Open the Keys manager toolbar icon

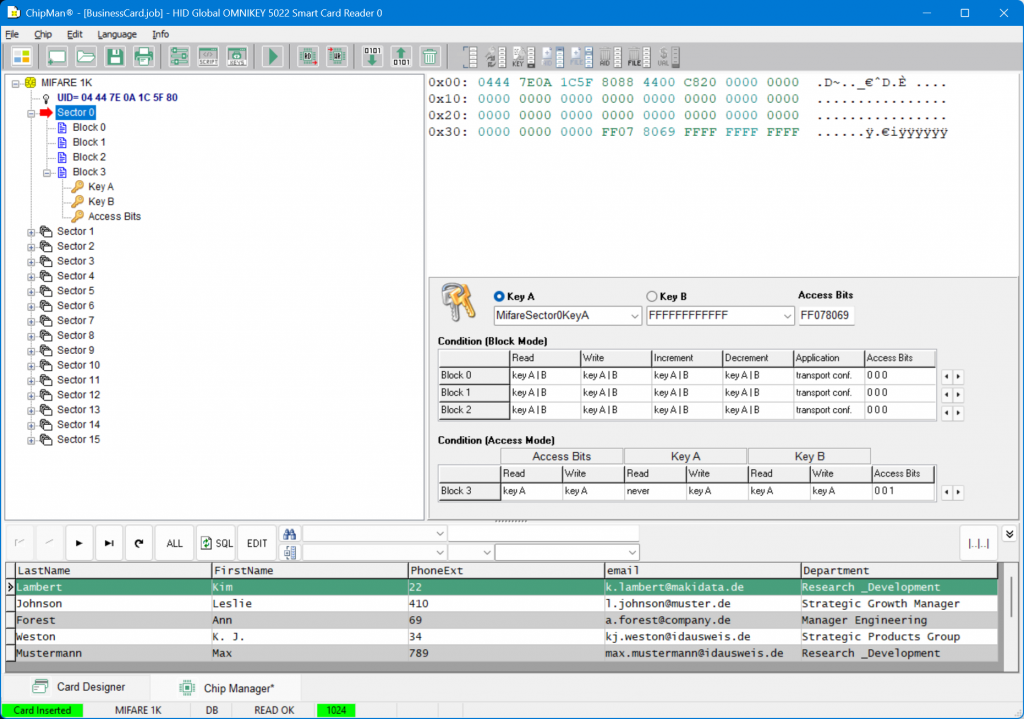click(x=237, y=56)
